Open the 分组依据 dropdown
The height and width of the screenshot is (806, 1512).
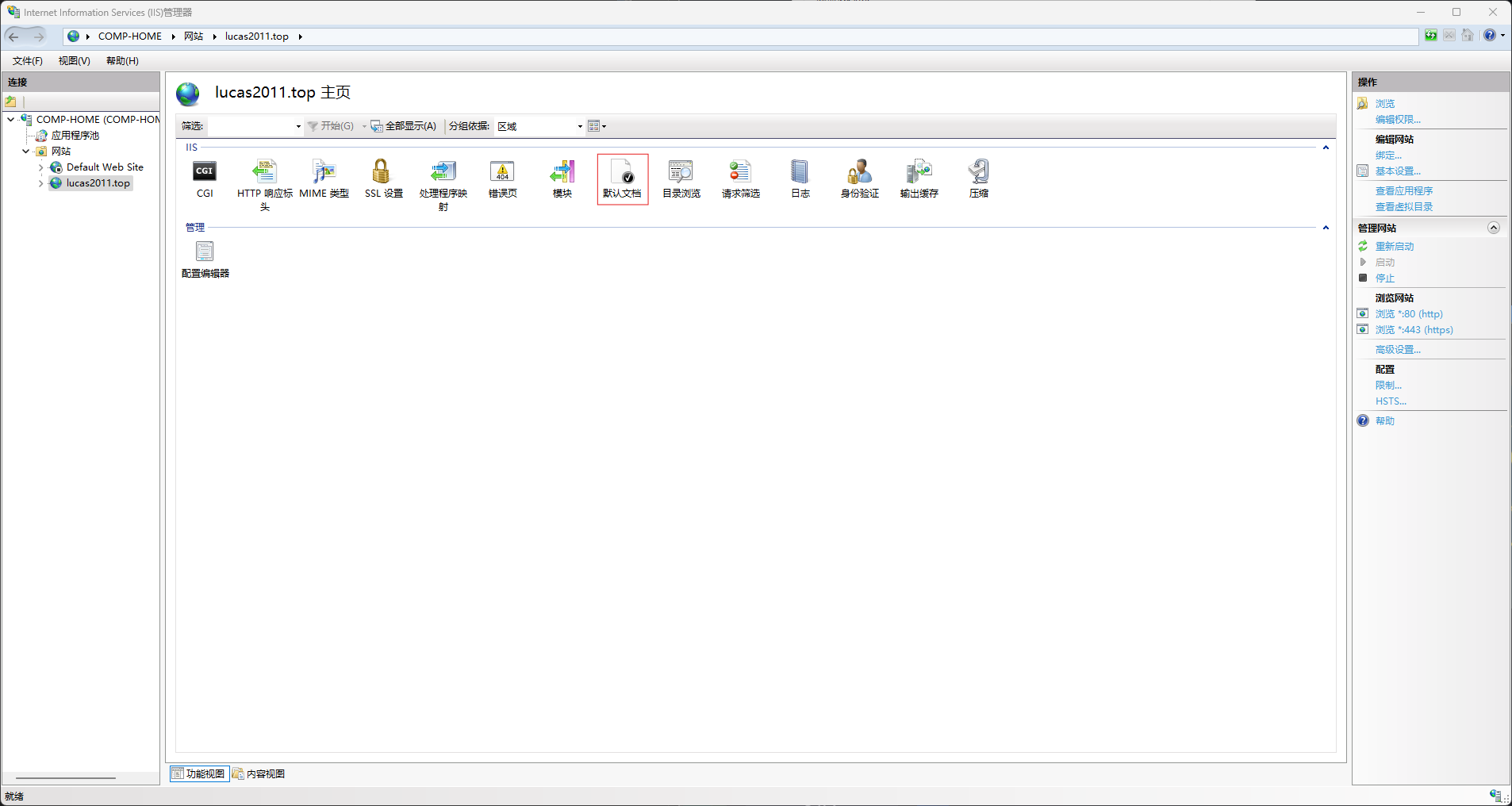[539, 126]
